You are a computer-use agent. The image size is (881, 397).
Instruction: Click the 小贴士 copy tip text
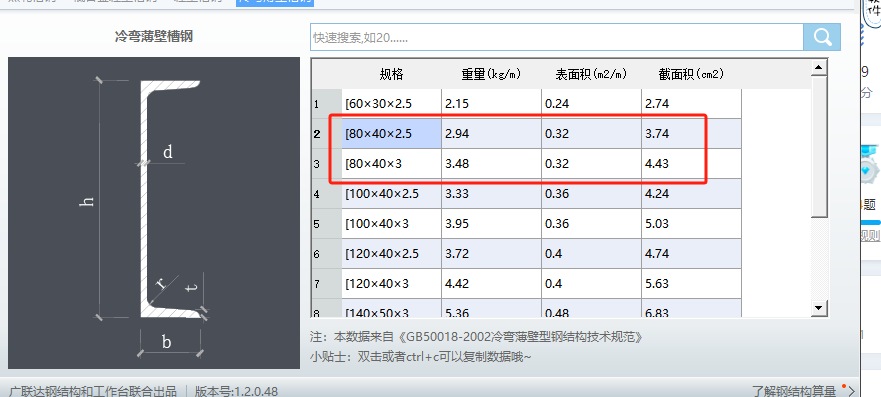coord(420,357)
